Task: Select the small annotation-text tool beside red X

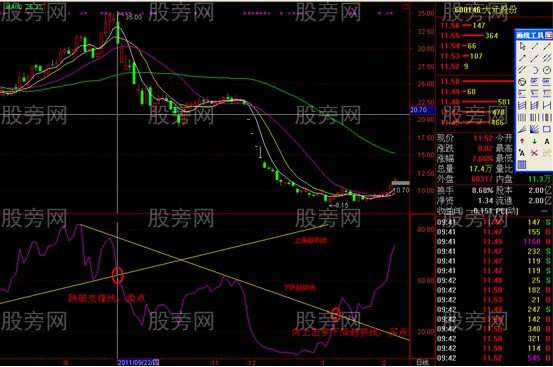Action: coord(522,153)
